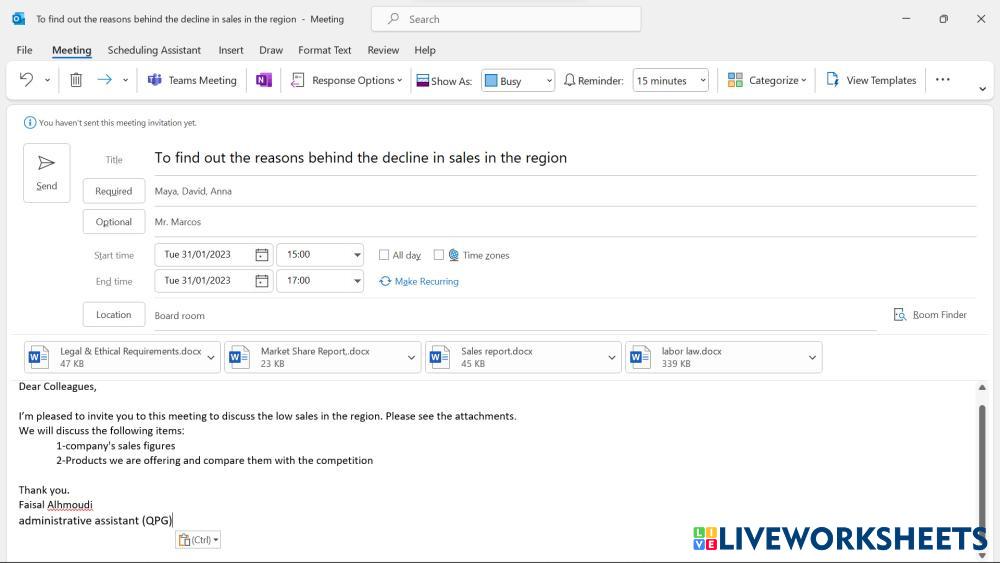Viewport: 1000px width, 563px height.
Task: Click the Send envelope button
Action: pos(47,172)
